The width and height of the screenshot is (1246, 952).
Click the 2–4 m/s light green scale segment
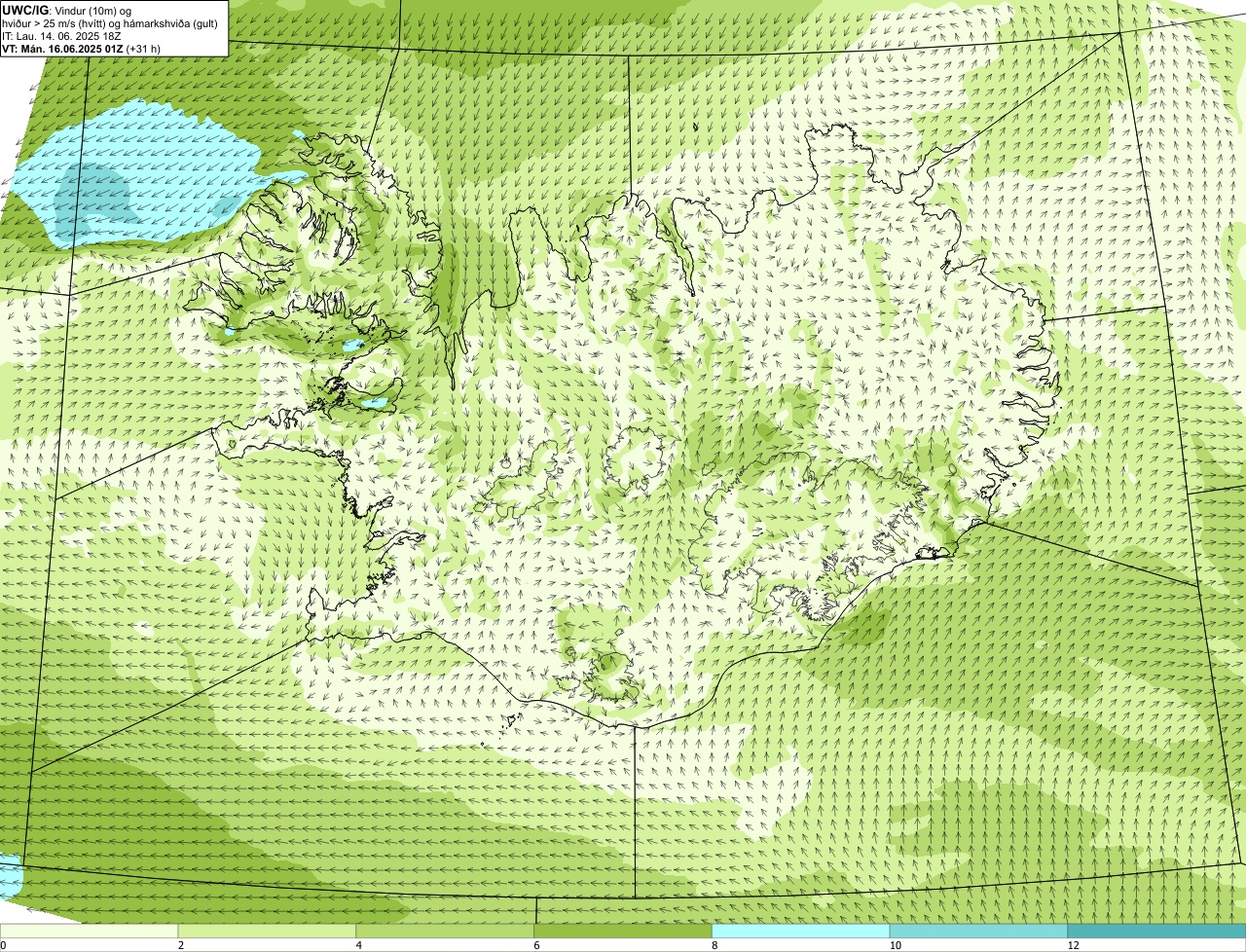[x=268, y=931]
